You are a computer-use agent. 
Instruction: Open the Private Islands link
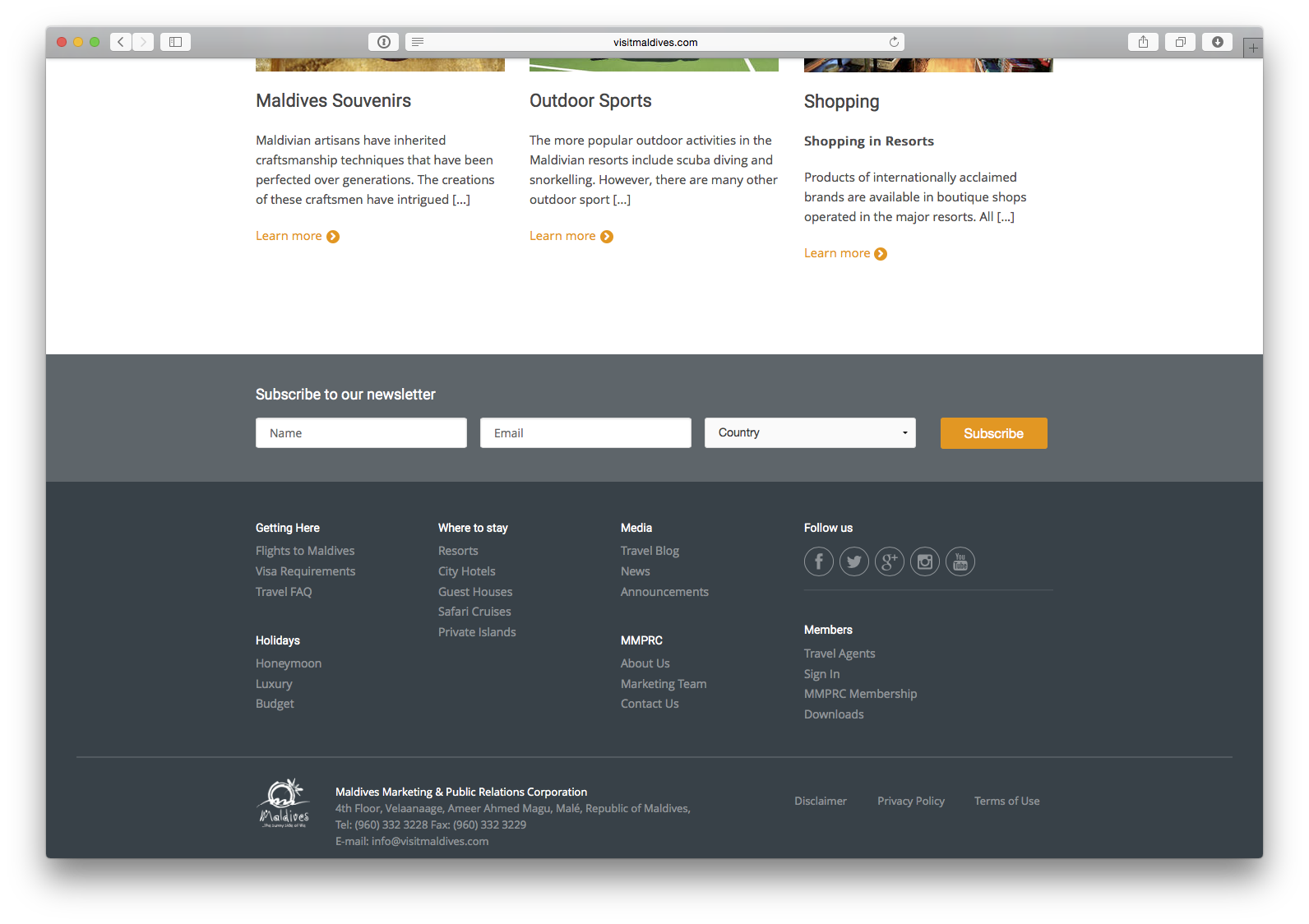477,632
